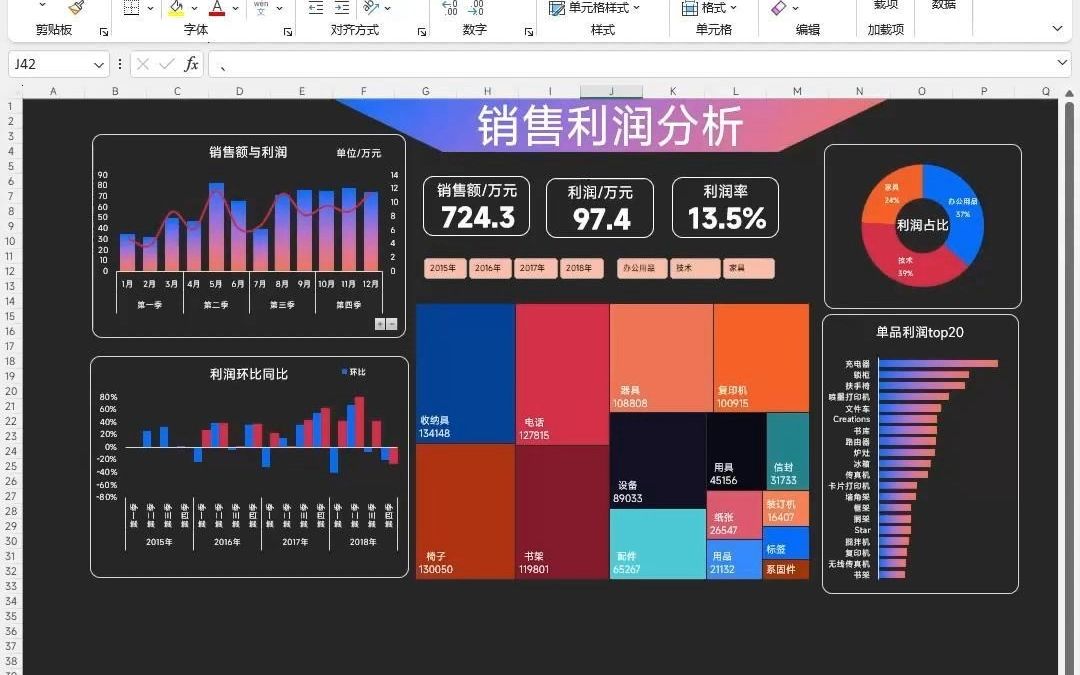The image size is (1080, 675).
Task: Toggle the 家具 category slicer
Action: click(749, 268)
